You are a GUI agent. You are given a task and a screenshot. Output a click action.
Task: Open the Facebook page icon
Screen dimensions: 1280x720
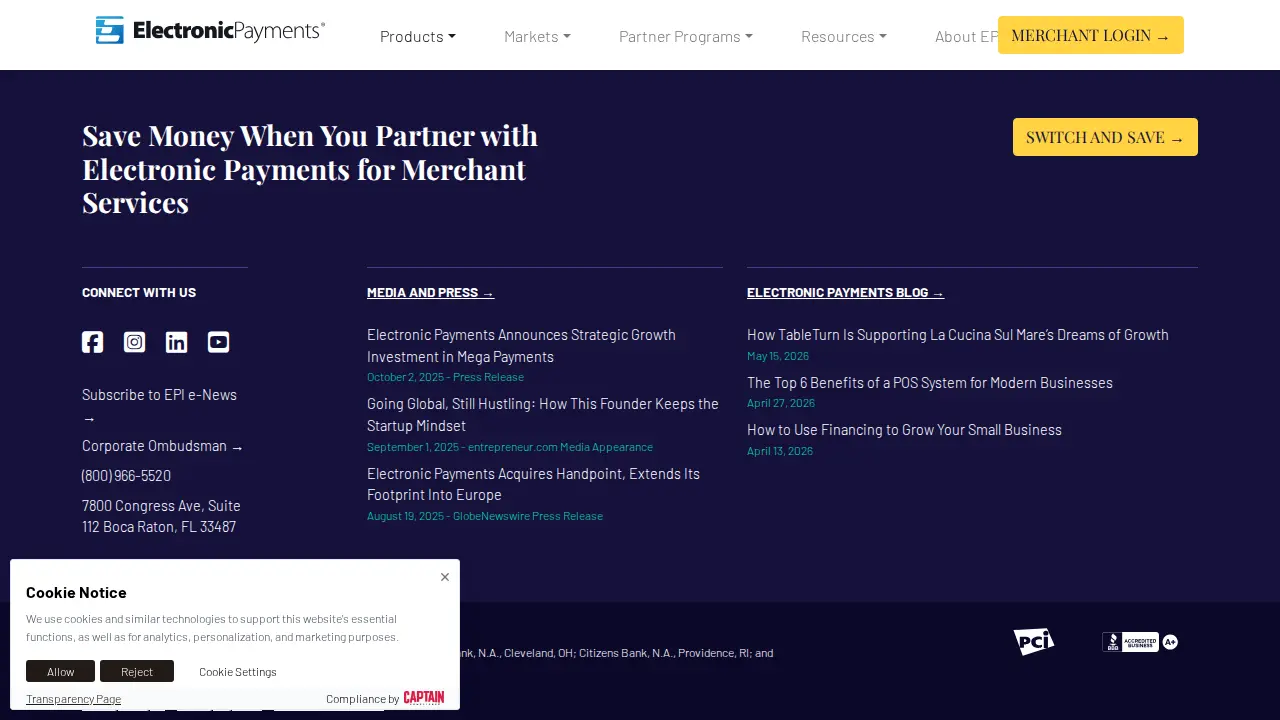pos(92,342)
